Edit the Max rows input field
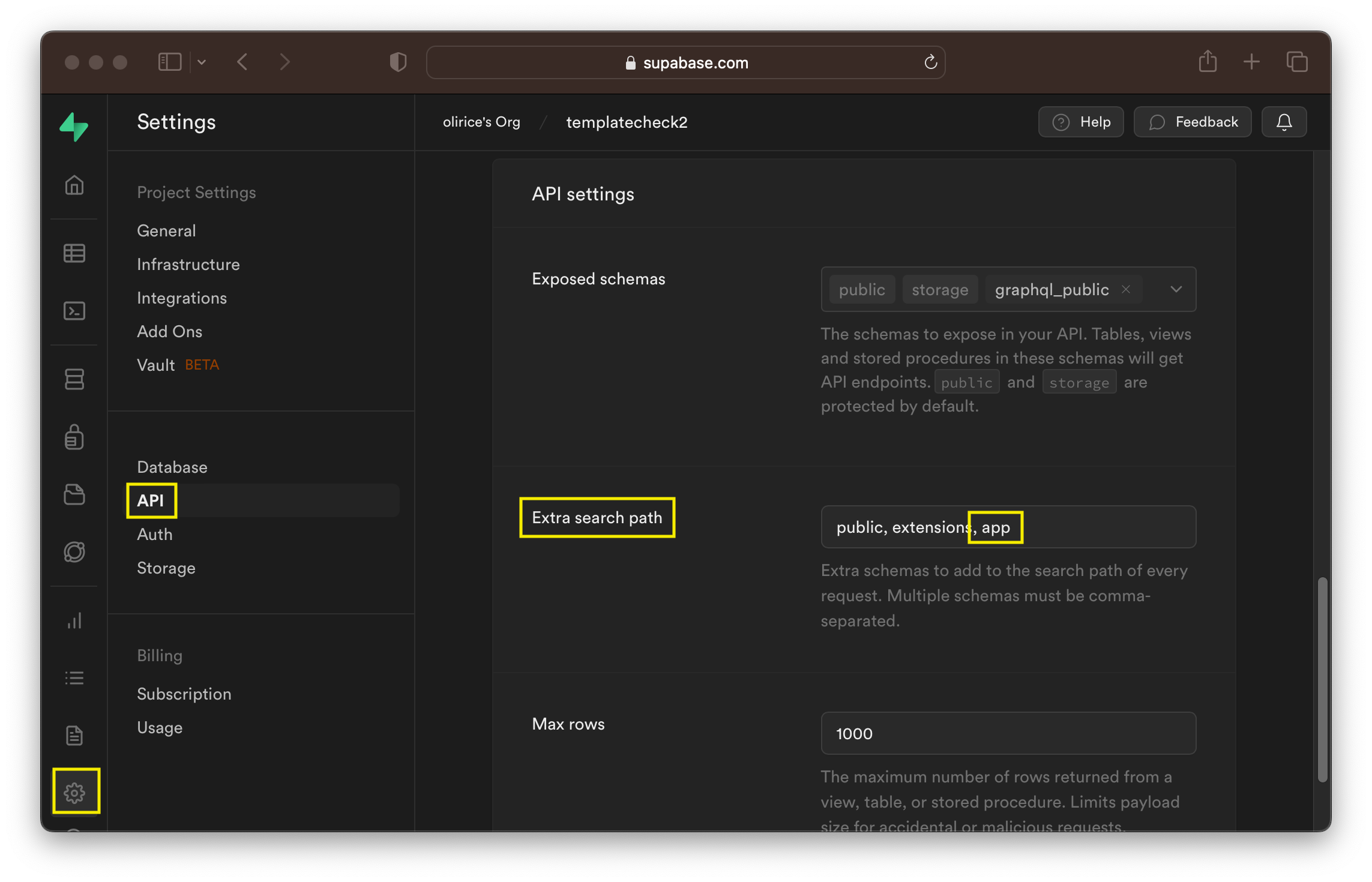 [1008, 733]
